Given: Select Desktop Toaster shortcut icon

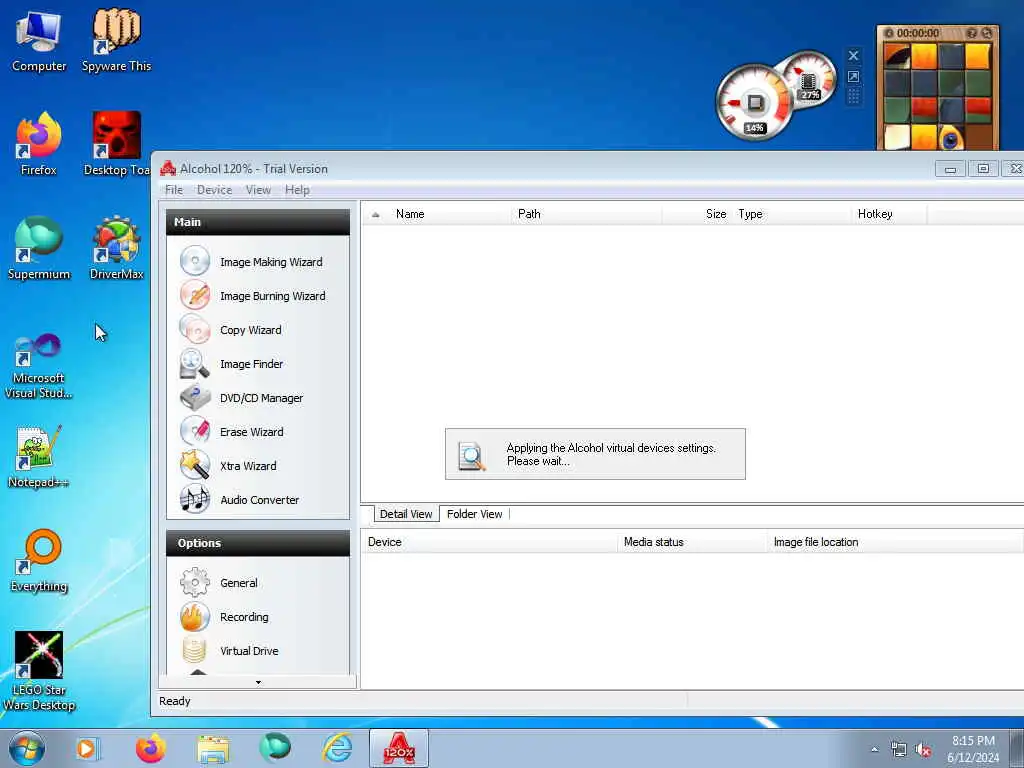Looking at the screenshot, I should point(116,144).
